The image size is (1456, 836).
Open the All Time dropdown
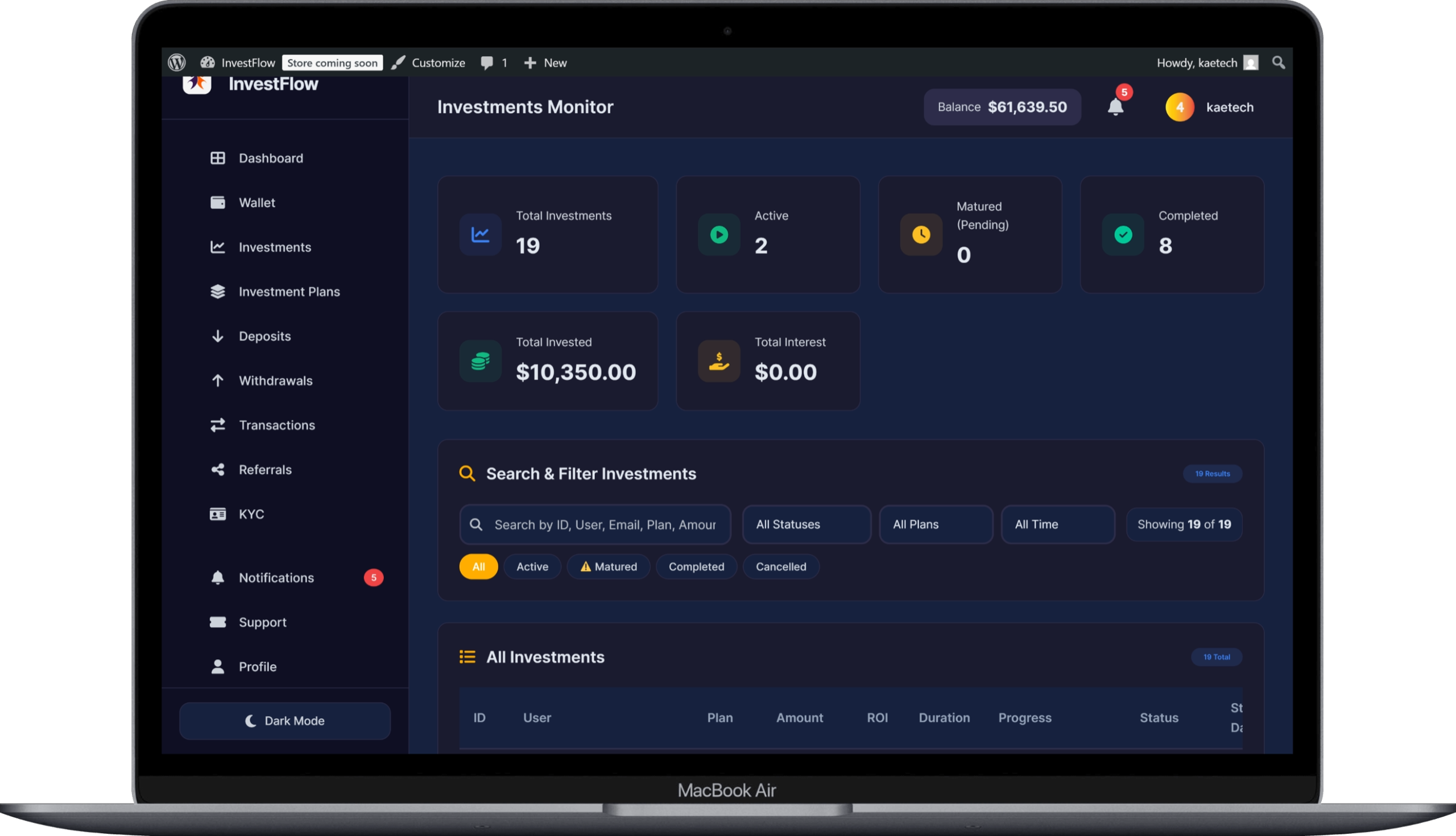click(x=1057, y=524)
